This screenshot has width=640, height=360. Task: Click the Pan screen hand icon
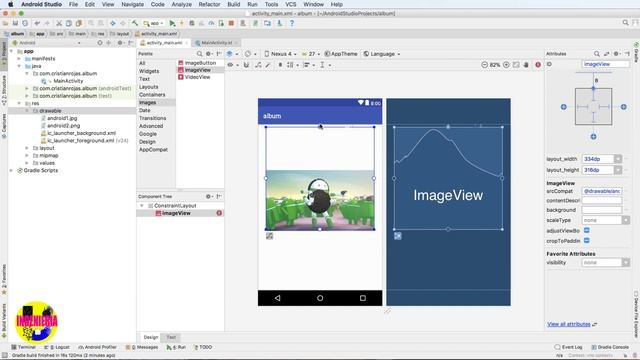tap(526, 65)
